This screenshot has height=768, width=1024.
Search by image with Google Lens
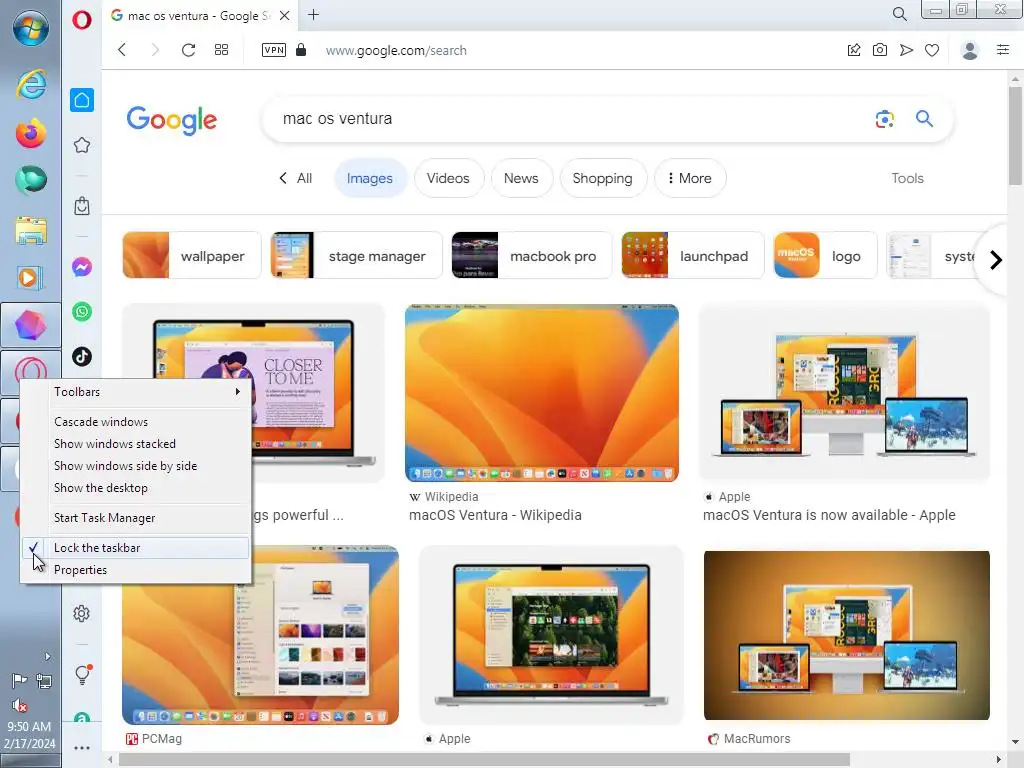pyautogui.click(x=884, y=119)
